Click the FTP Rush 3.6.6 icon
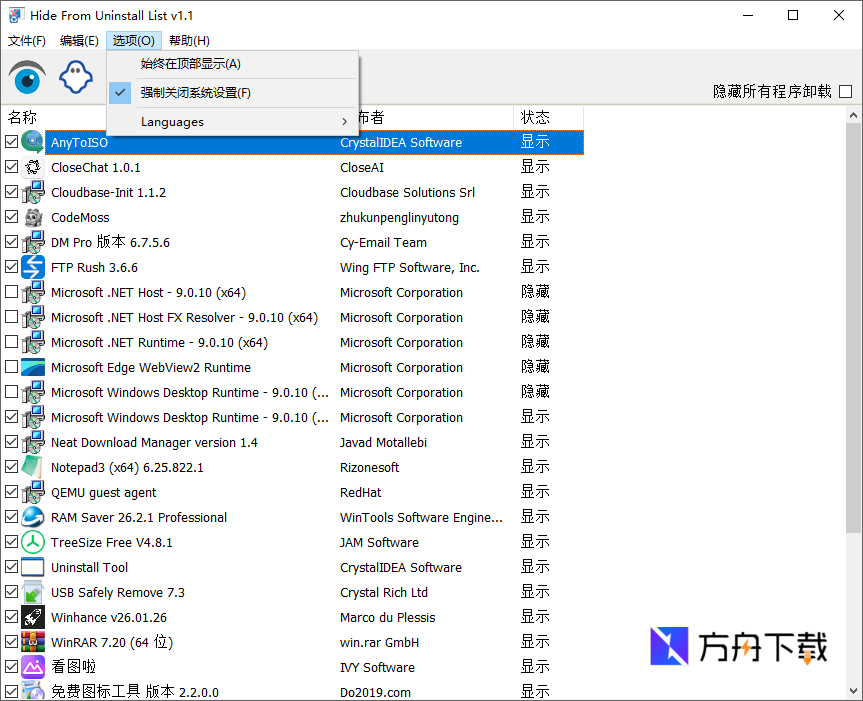This screenshot has width=863, height=701. (33, 267)
